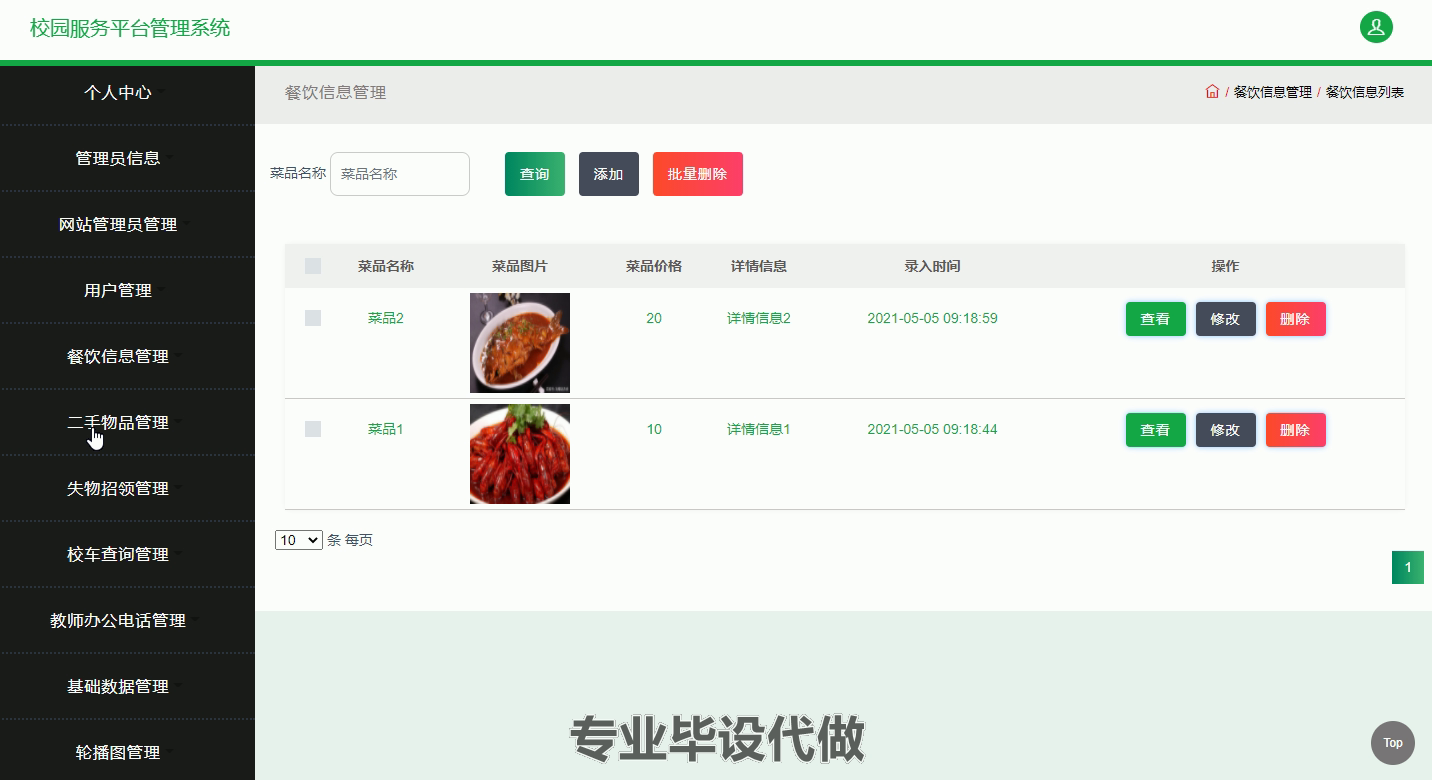Screen dimensions: 1432x780
Task: Click timestamp 2021-05-05 09:18:59
Action: click(x=932, y=318)
